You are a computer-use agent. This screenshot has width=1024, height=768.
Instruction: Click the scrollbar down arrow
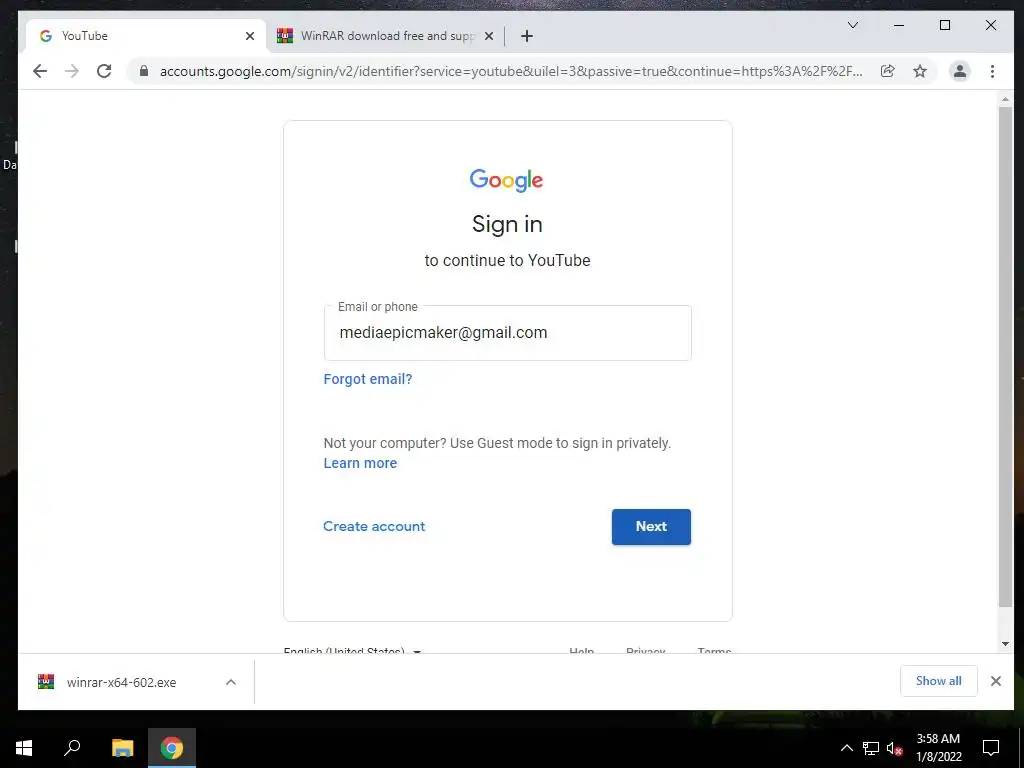click(x=1005, y=644)
